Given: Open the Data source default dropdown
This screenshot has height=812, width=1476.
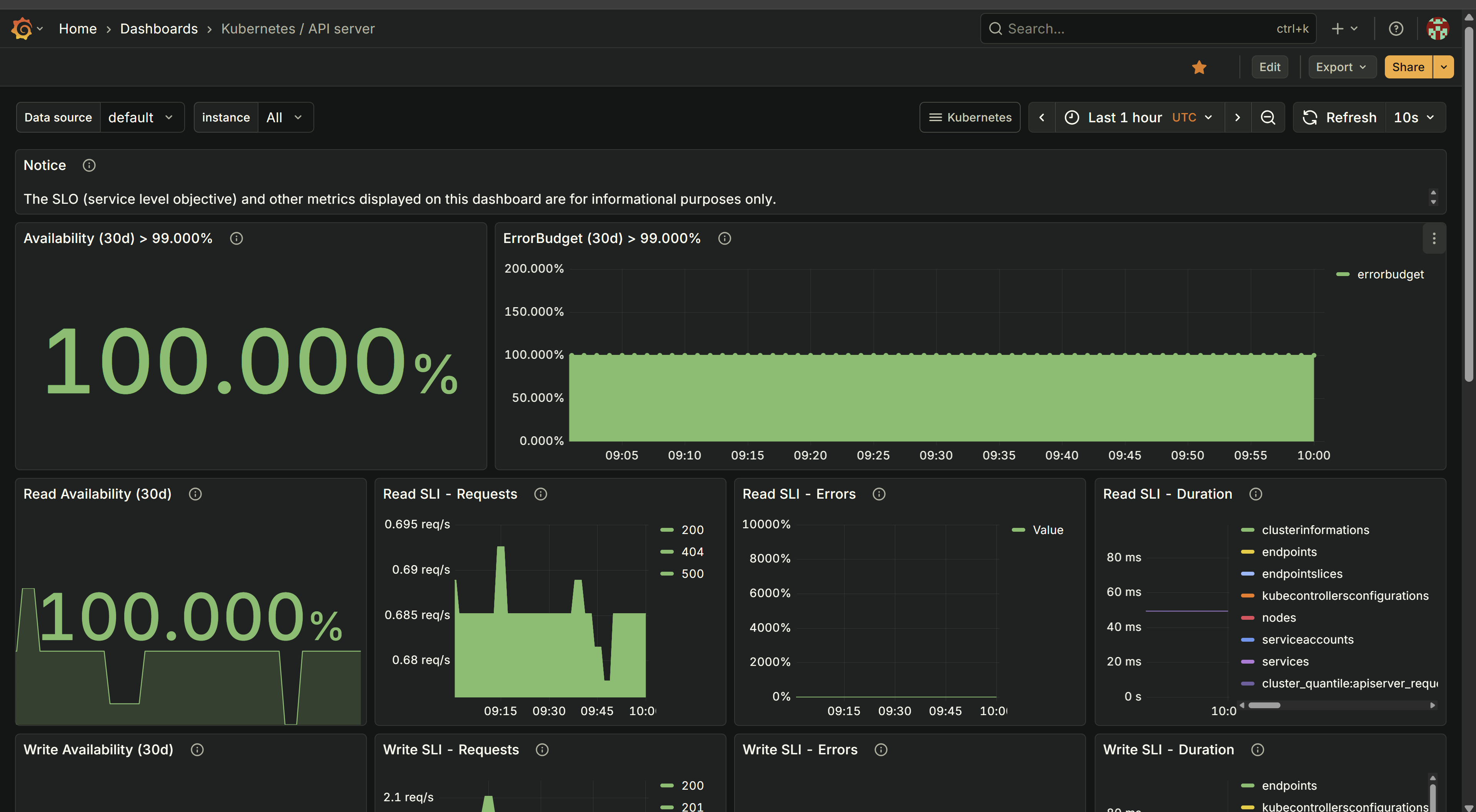Looking at the screenshot, I should click(142, 117).
